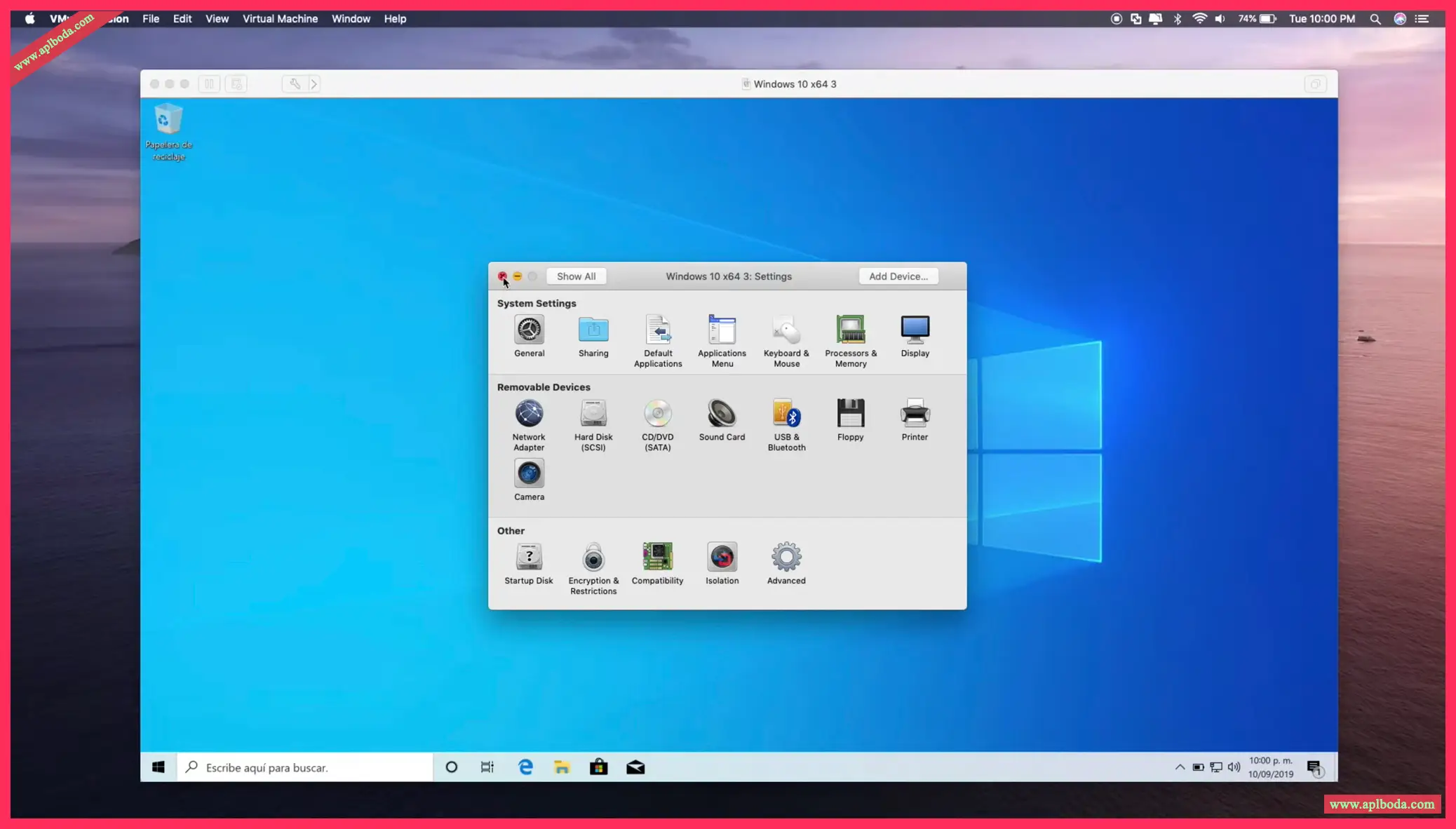Click the Show All button
This screenshot has height=829, width=1456.
(x=576, y=276)
